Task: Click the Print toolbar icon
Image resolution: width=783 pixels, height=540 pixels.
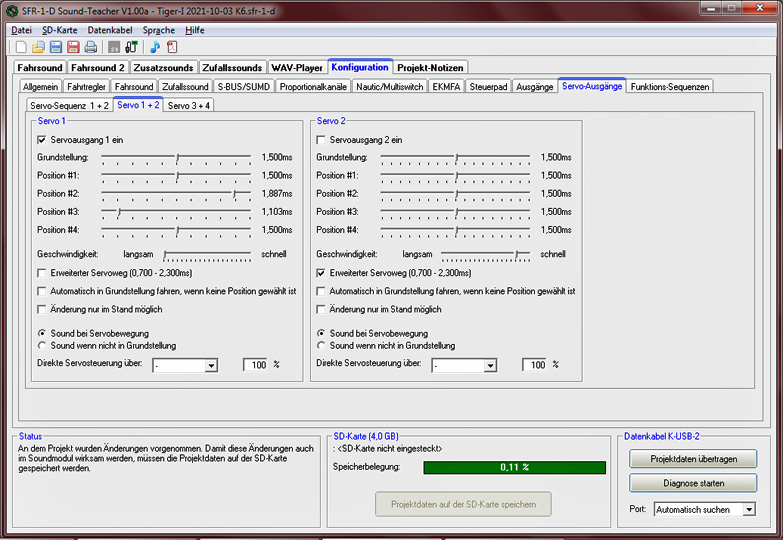Action: click(90, 47)
